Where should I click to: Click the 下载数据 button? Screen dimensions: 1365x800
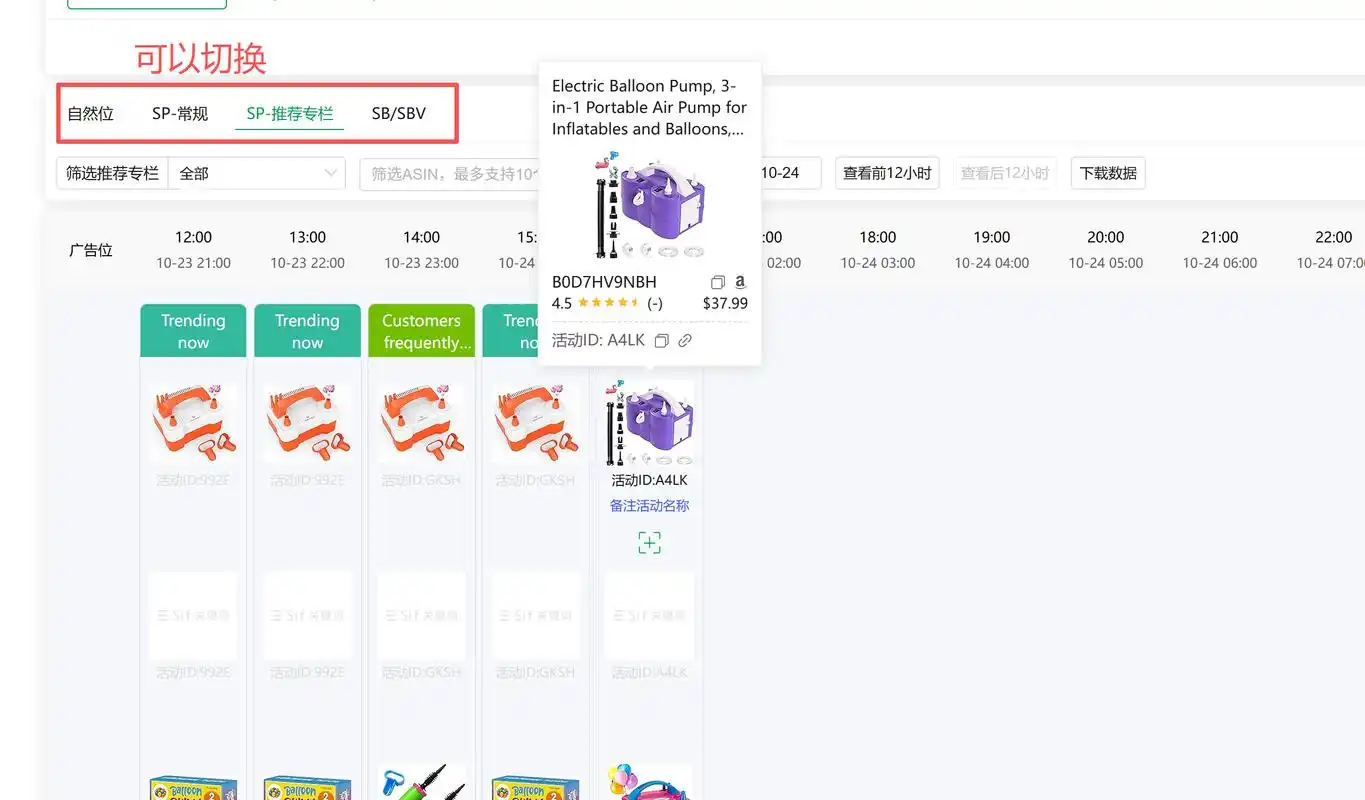tap(1107, 172)
